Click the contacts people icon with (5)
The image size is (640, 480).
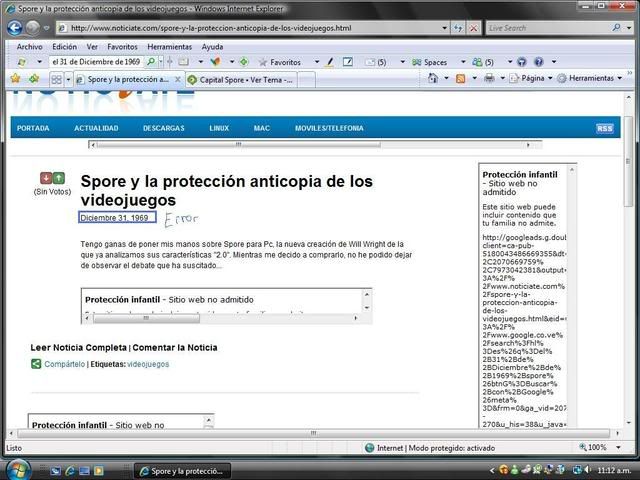point(483,62)
